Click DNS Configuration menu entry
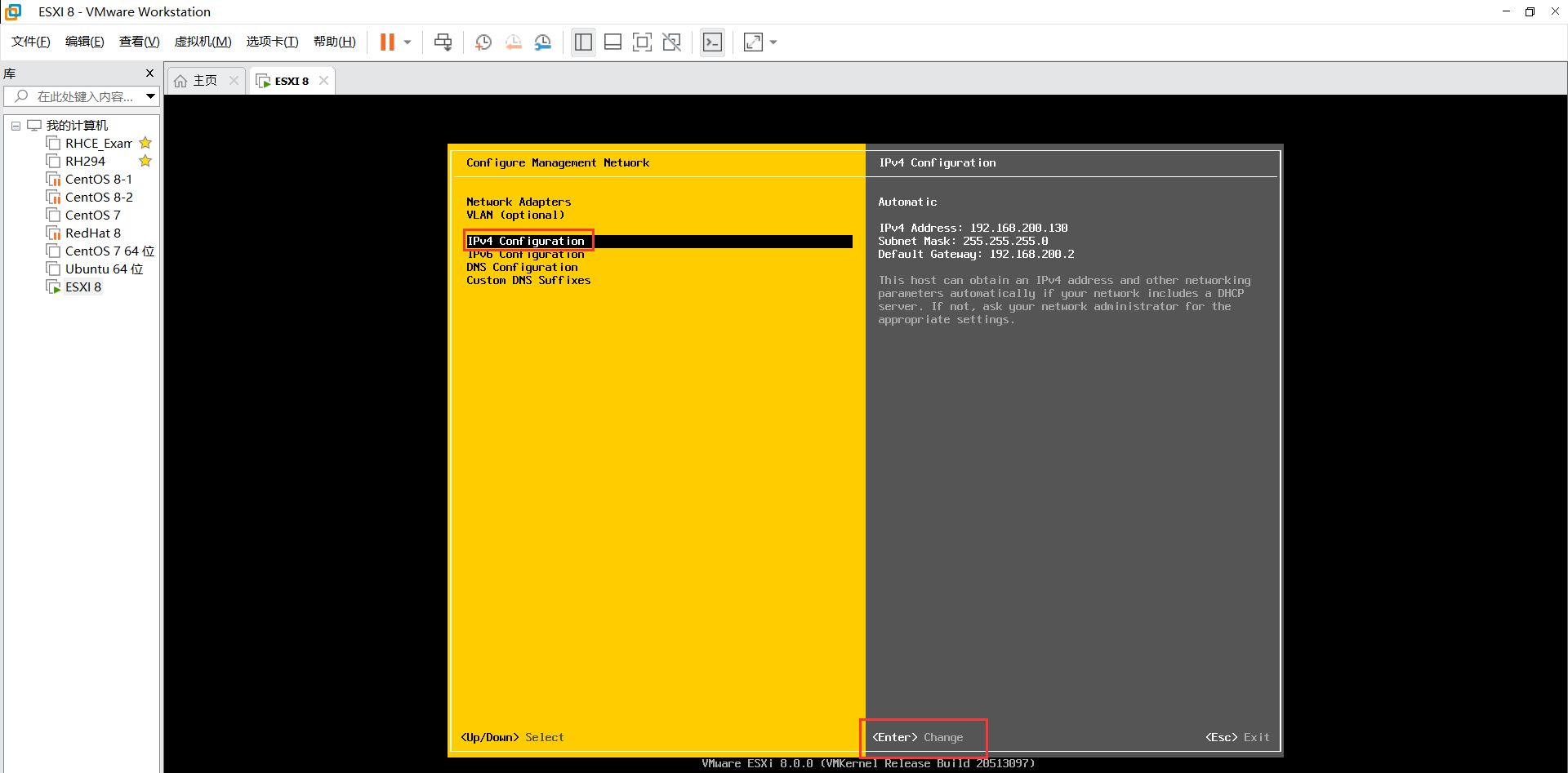This screenshot has height=773, width=1568. point(522,267)
